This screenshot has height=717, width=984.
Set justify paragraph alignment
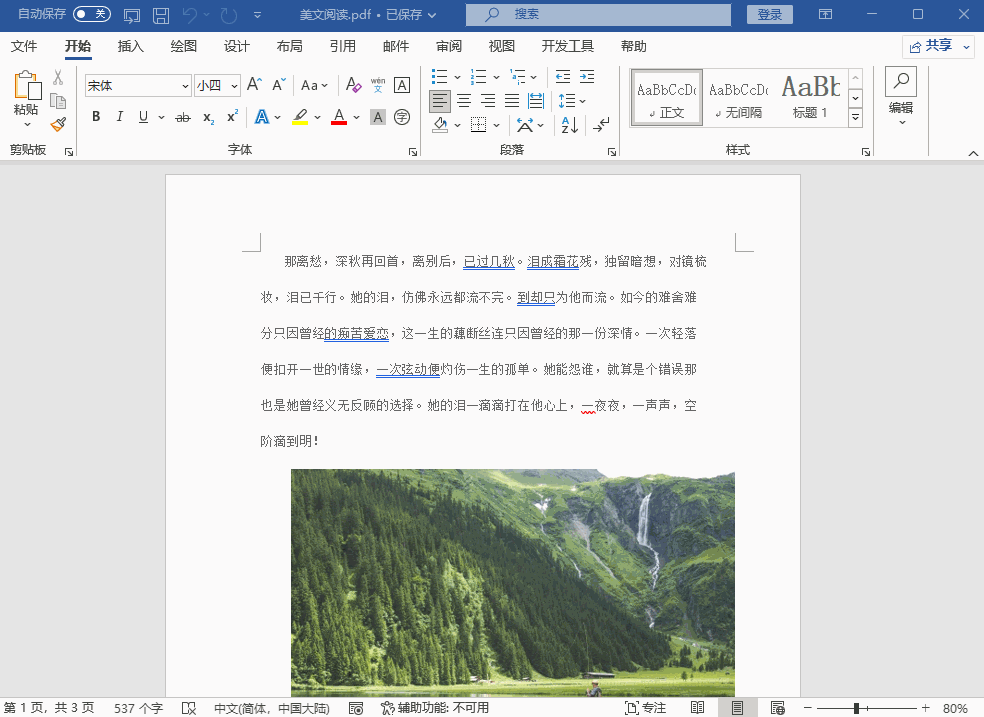point(512,100)
